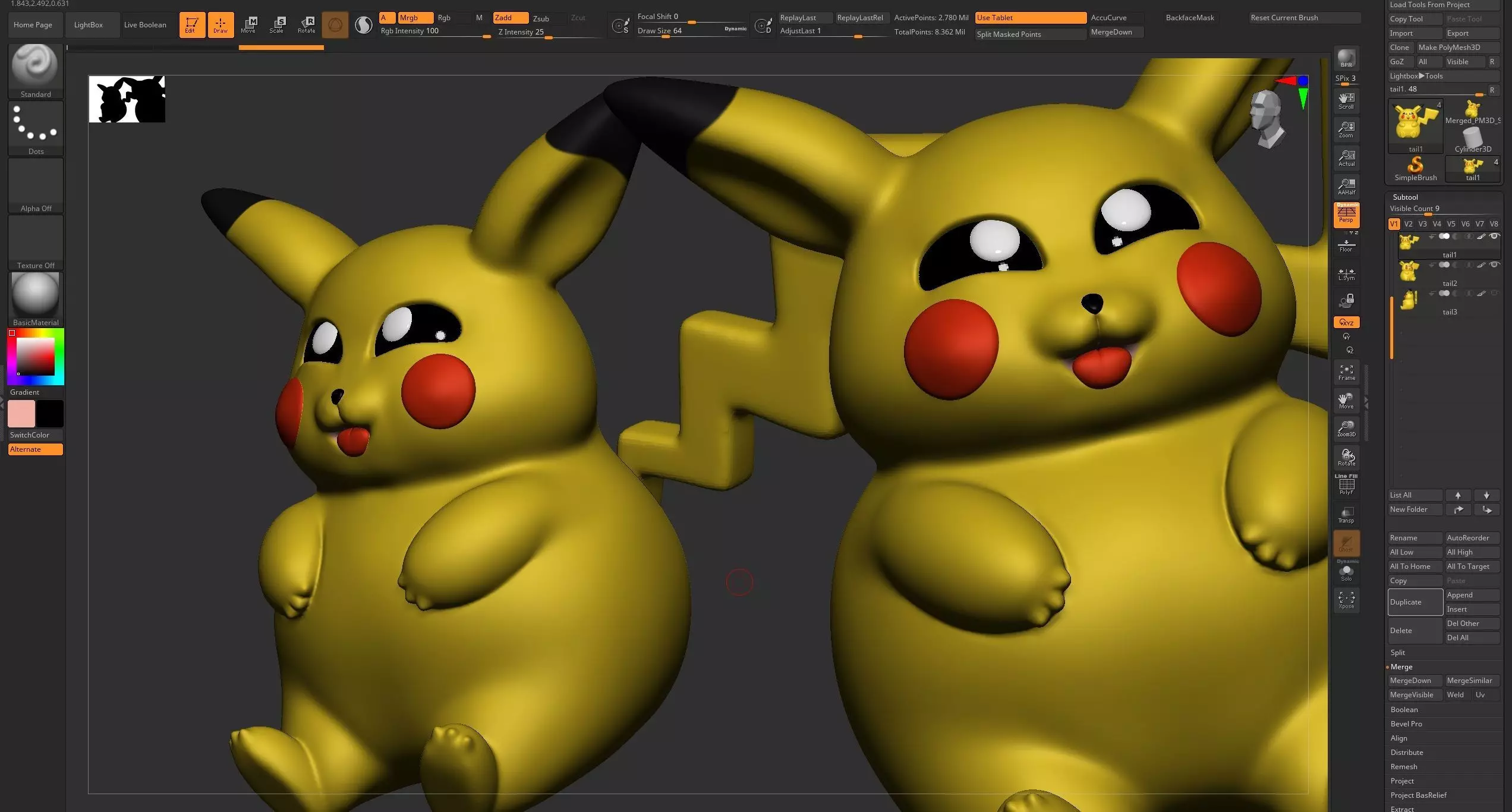Enable the Transp transparency icon
Image resolution: width=1512 pixels, height=812 pixels.
pos(1346,514)
